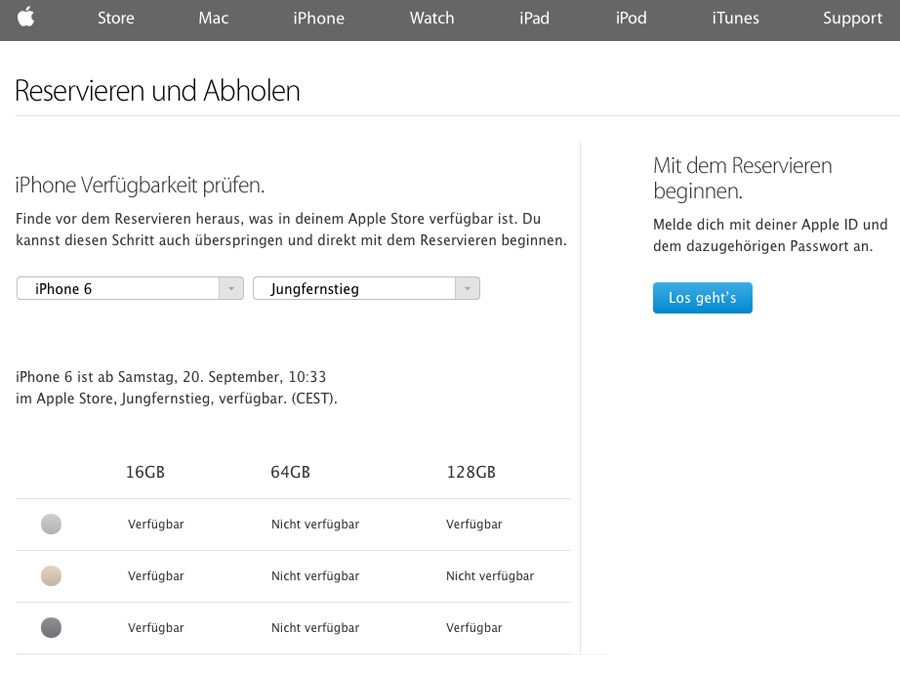This screenshot has width=900, height=674.
Task: Click gold 16GB Verfügbar cell
Action: pyautogui.click(x=156, y=576)
